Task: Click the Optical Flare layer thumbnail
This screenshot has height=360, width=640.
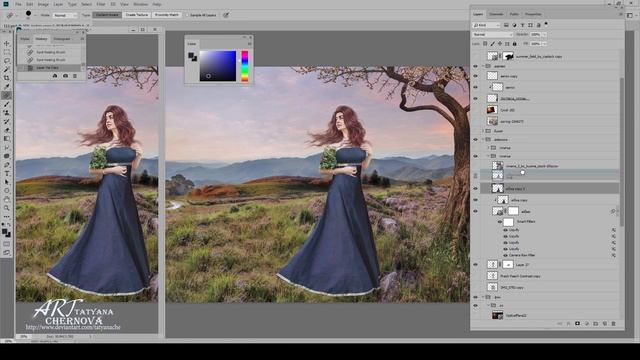Action: [497, 315]
